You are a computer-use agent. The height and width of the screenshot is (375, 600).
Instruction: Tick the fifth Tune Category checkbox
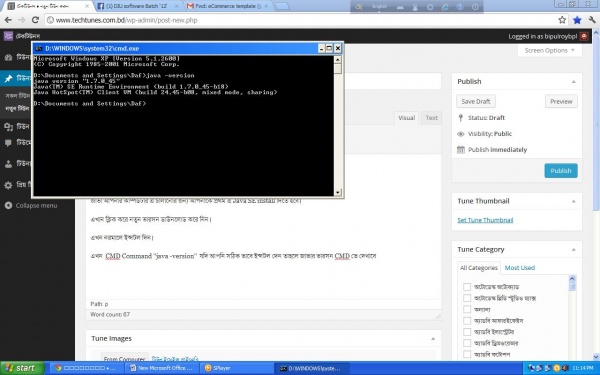[x=467, y=332]
